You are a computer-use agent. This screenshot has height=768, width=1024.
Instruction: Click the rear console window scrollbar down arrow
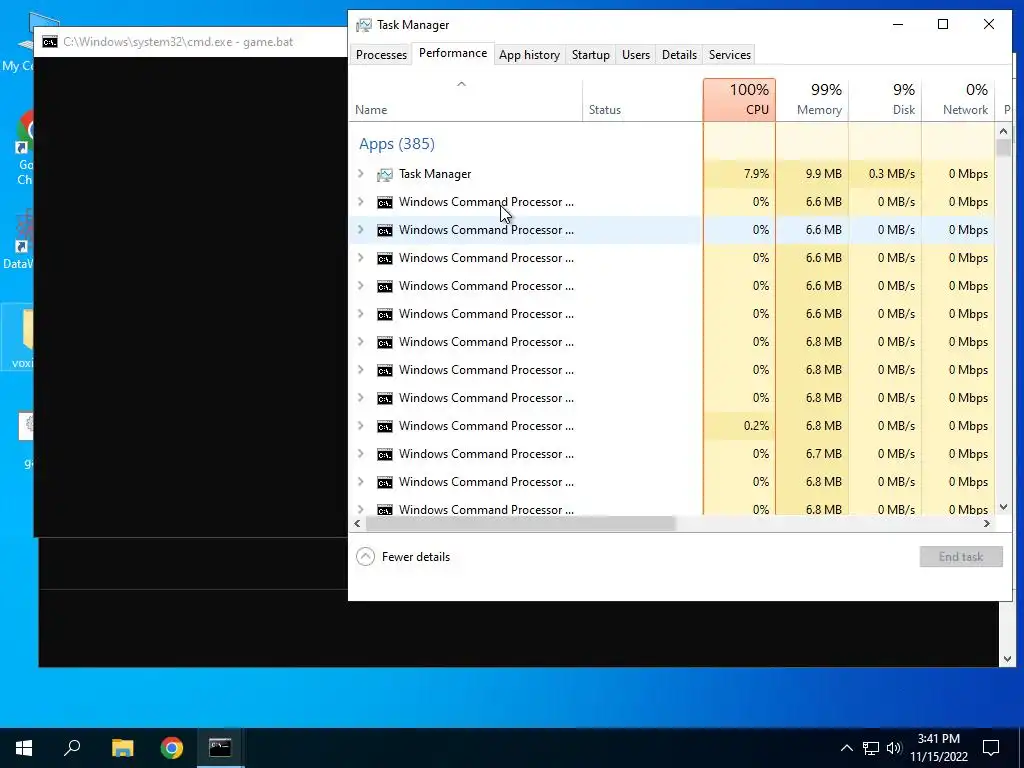1006,659
